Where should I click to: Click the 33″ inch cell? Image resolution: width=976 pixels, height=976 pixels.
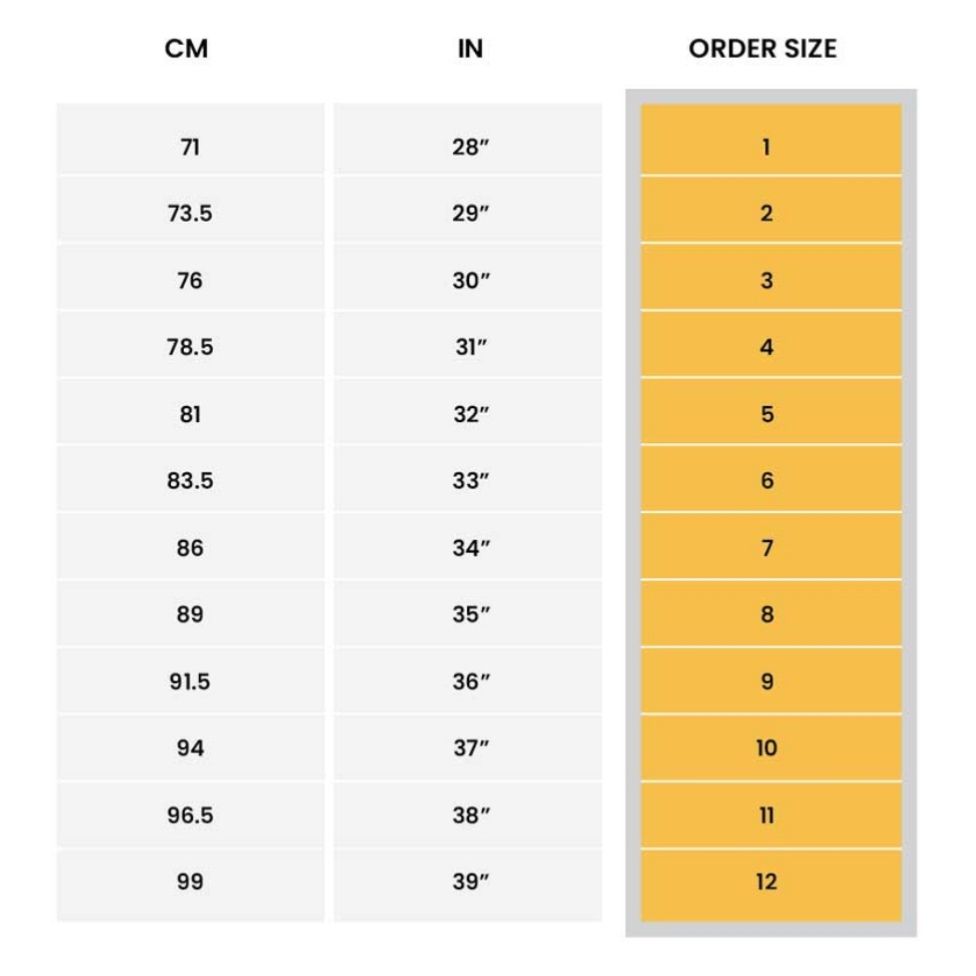[469, 481]
